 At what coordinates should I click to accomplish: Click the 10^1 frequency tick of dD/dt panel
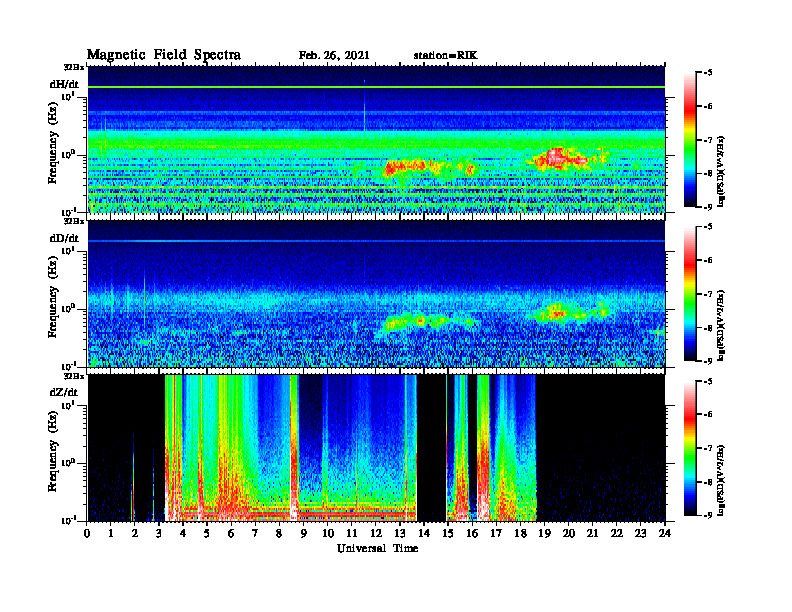[68, 250]
